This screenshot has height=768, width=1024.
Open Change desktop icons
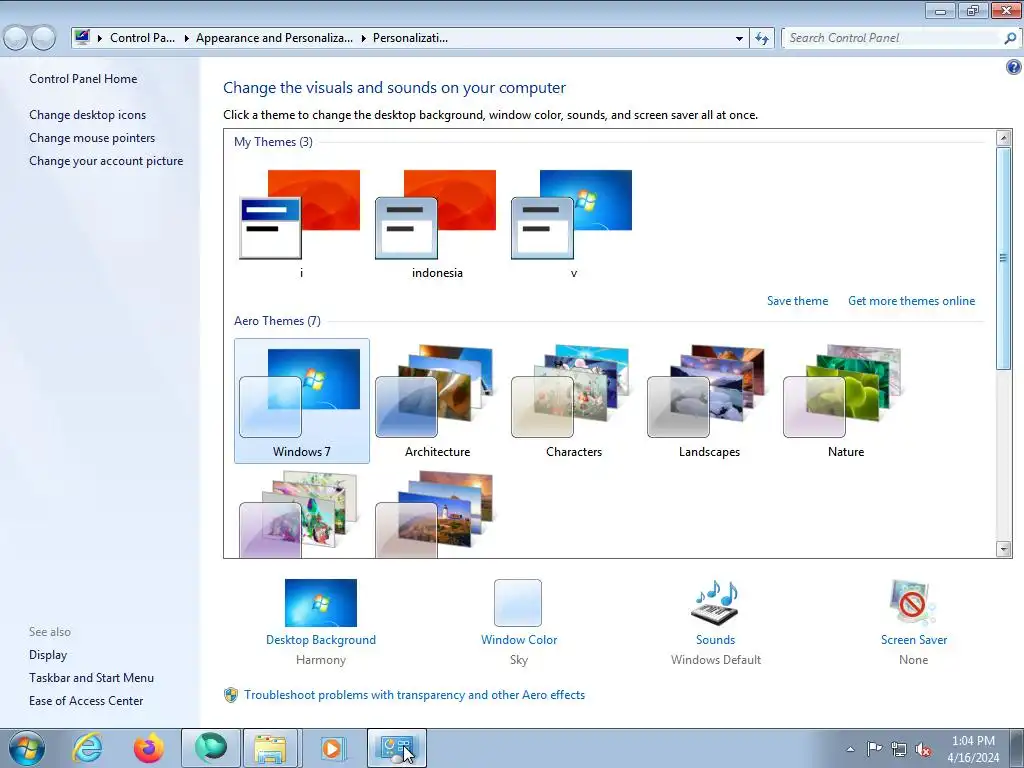click(x=88, y=115)
